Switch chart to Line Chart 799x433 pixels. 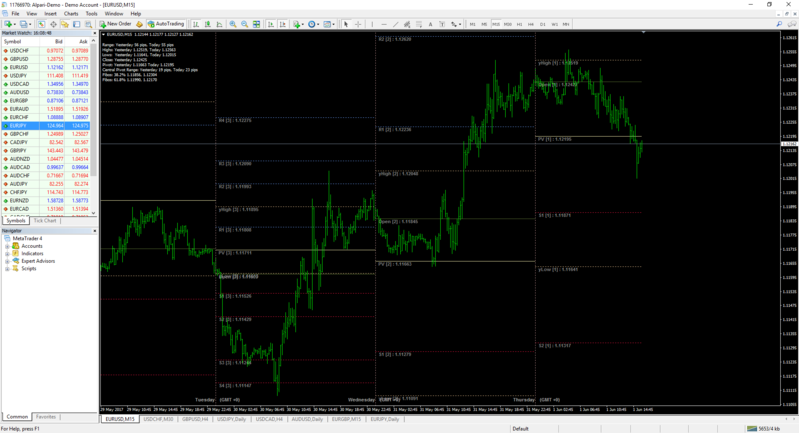pos(220,24)
